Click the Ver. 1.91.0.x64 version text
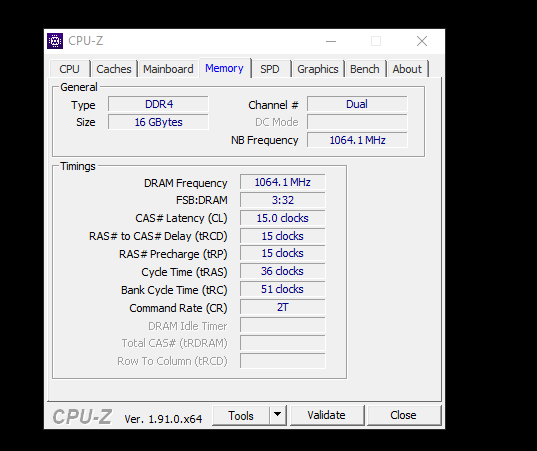 tap(163, 419)
